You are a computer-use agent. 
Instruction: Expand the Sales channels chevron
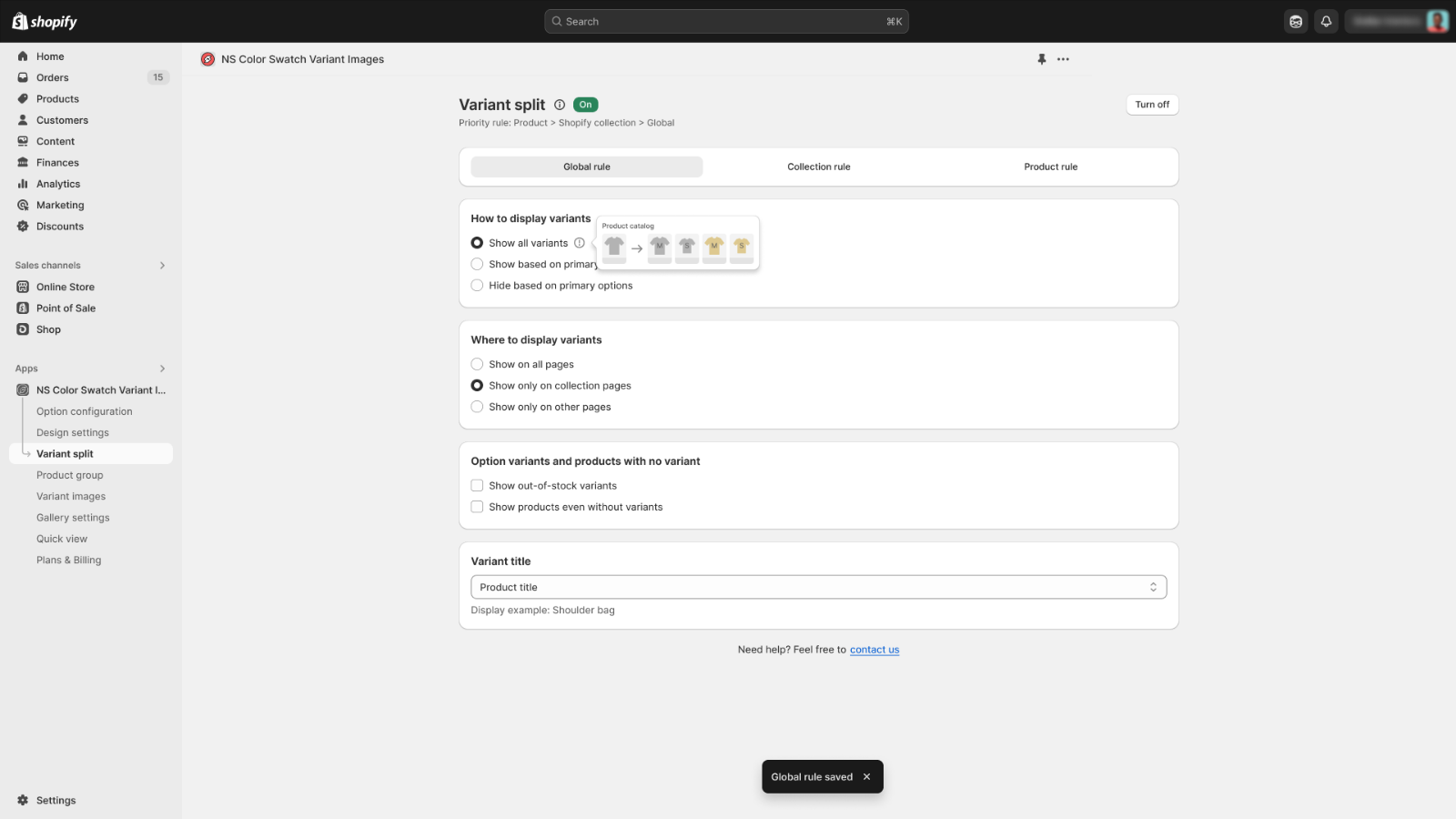163,266
